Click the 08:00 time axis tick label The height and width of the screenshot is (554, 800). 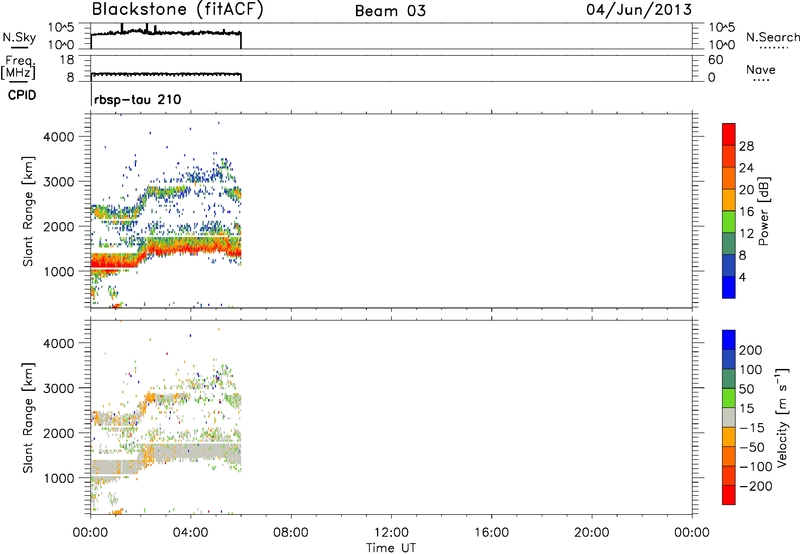tap(290, 533)
